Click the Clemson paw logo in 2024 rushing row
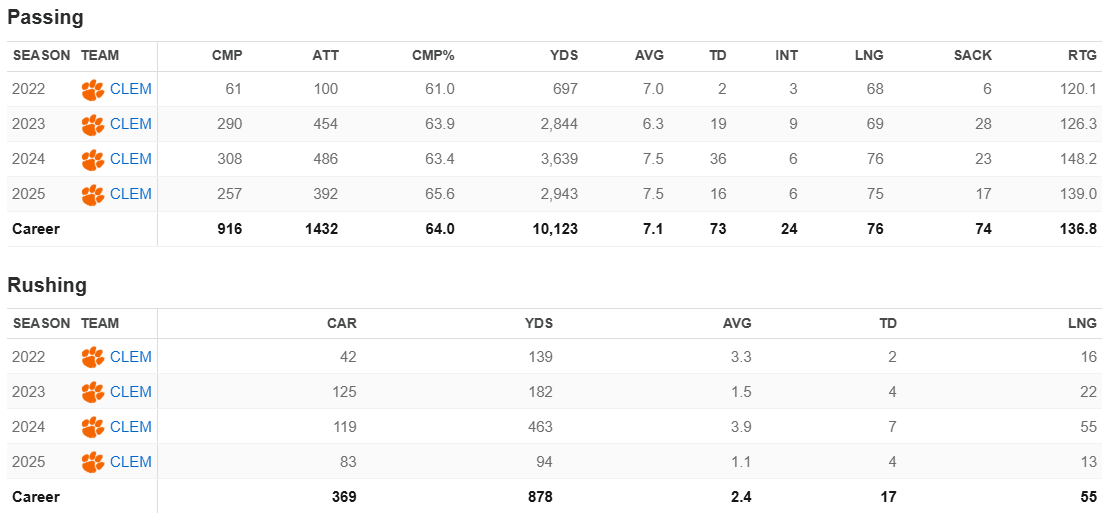The height and width of the screenshot is (513, 1112). point(93,427)
